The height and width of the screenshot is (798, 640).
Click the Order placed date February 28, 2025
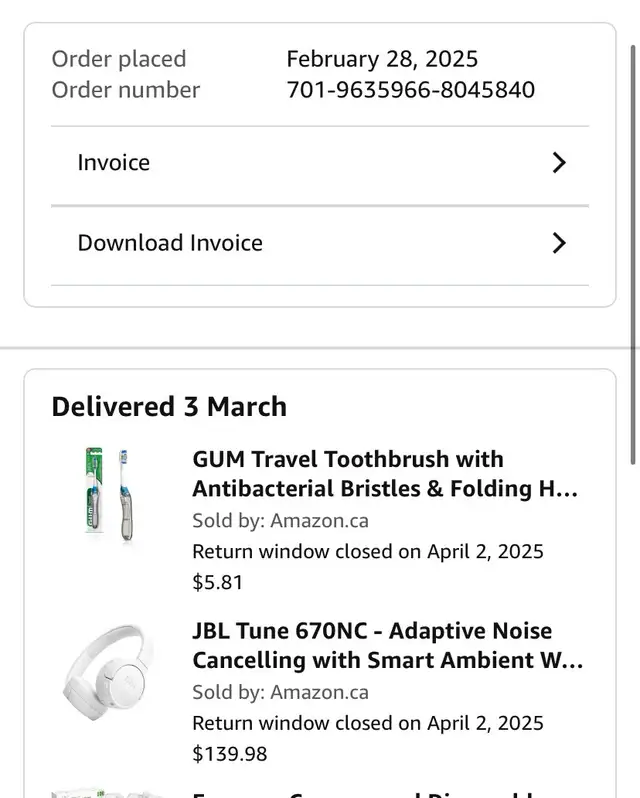[382, 59]
